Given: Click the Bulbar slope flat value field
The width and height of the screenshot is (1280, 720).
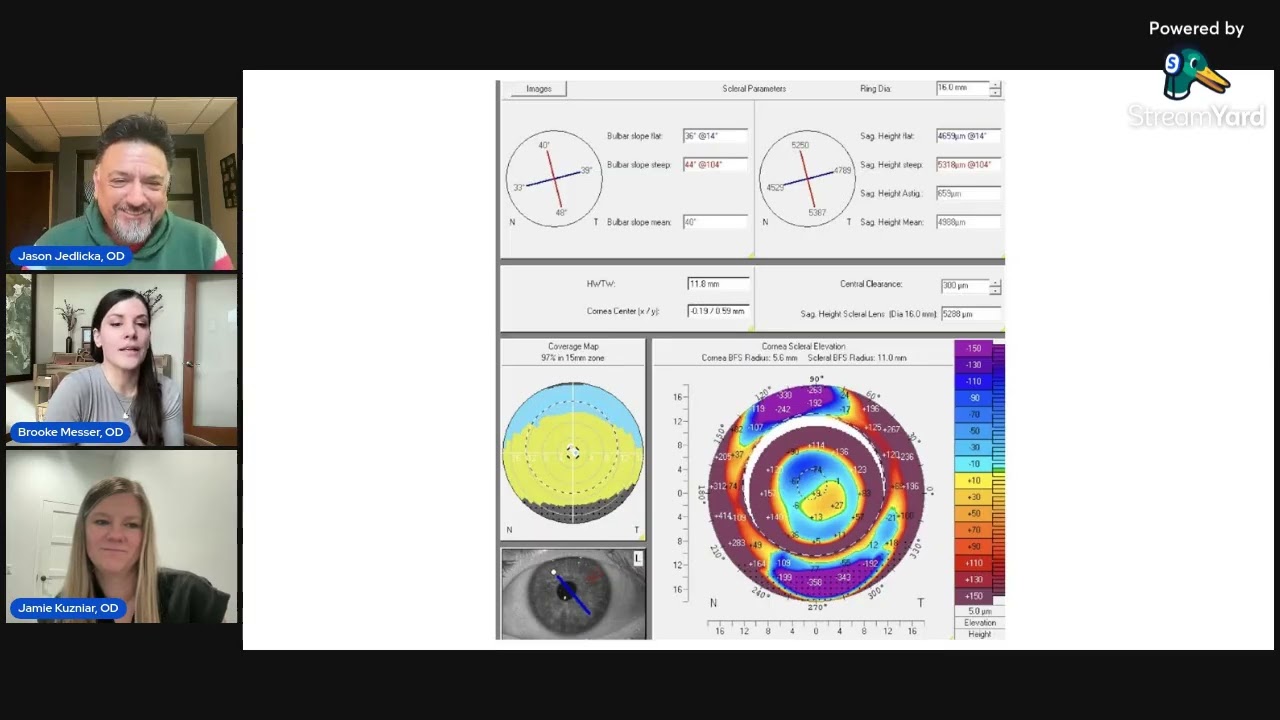Looking at the screenshot, I should click(x=715, y=136).
